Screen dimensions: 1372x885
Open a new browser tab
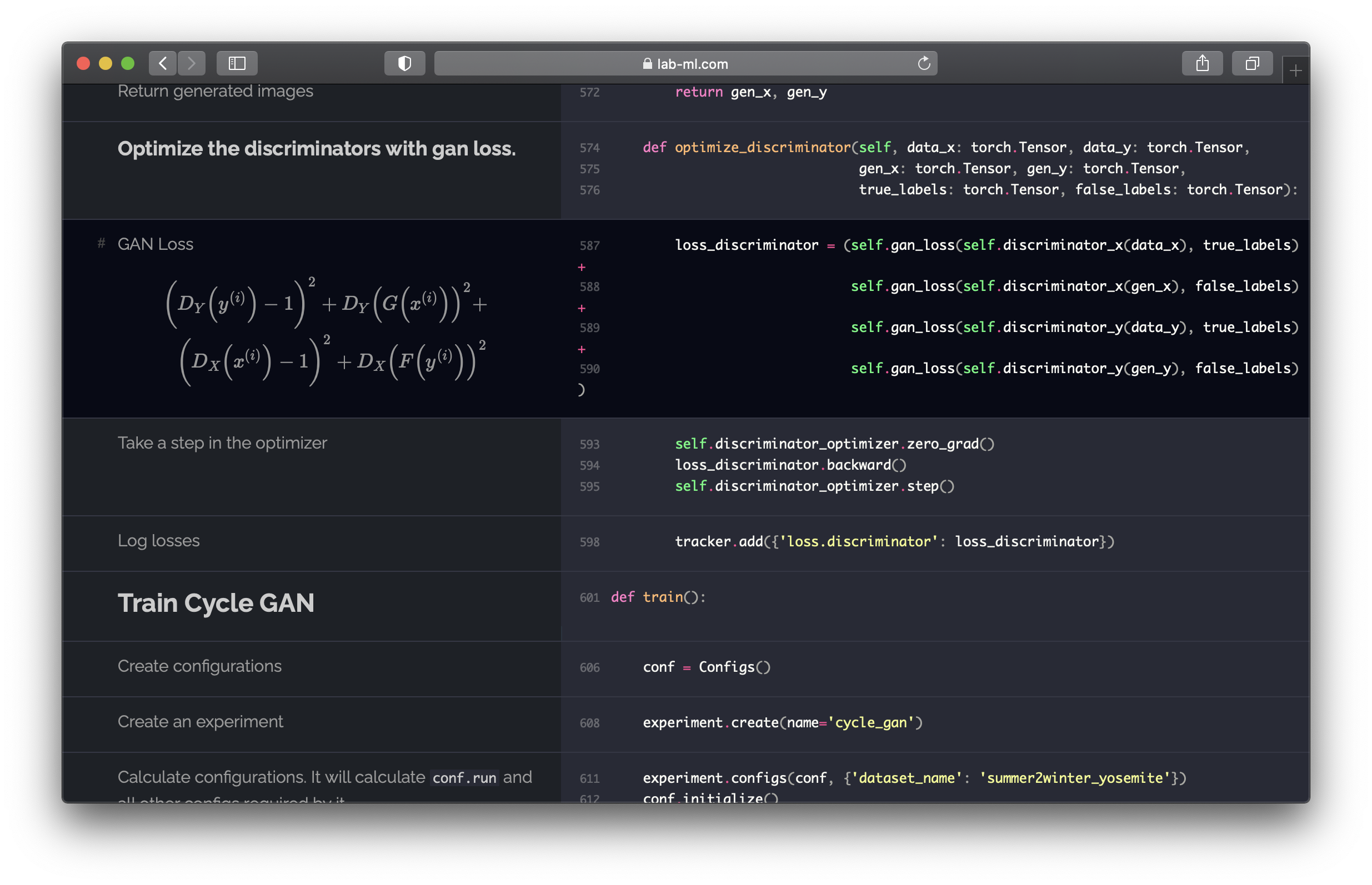[1296, 70]
